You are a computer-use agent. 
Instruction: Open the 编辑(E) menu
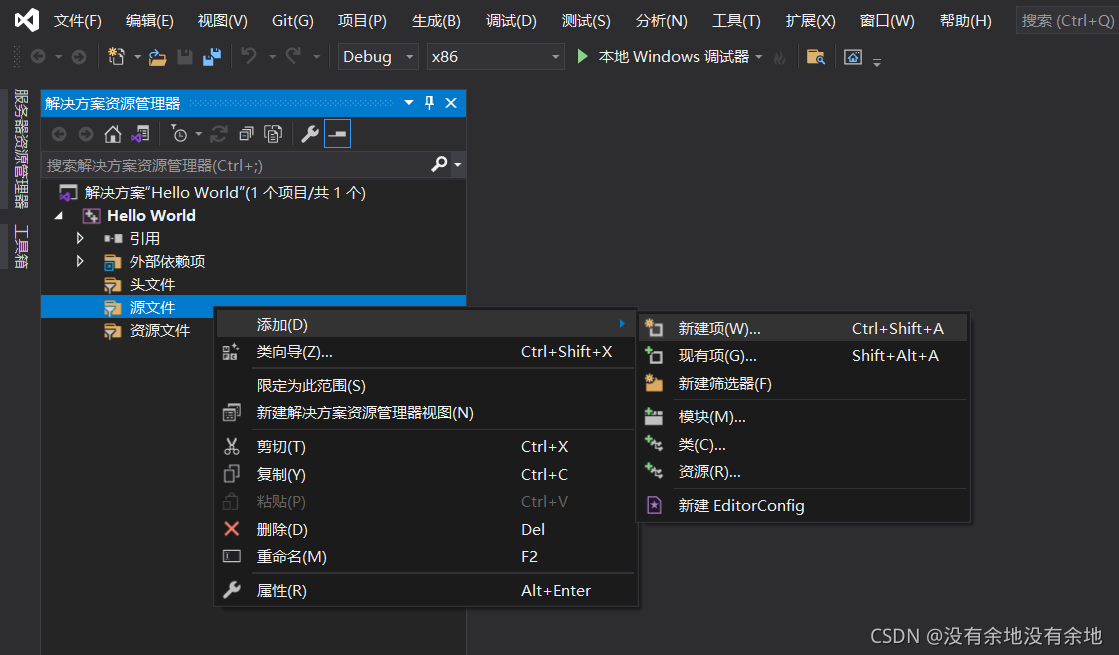150,21
